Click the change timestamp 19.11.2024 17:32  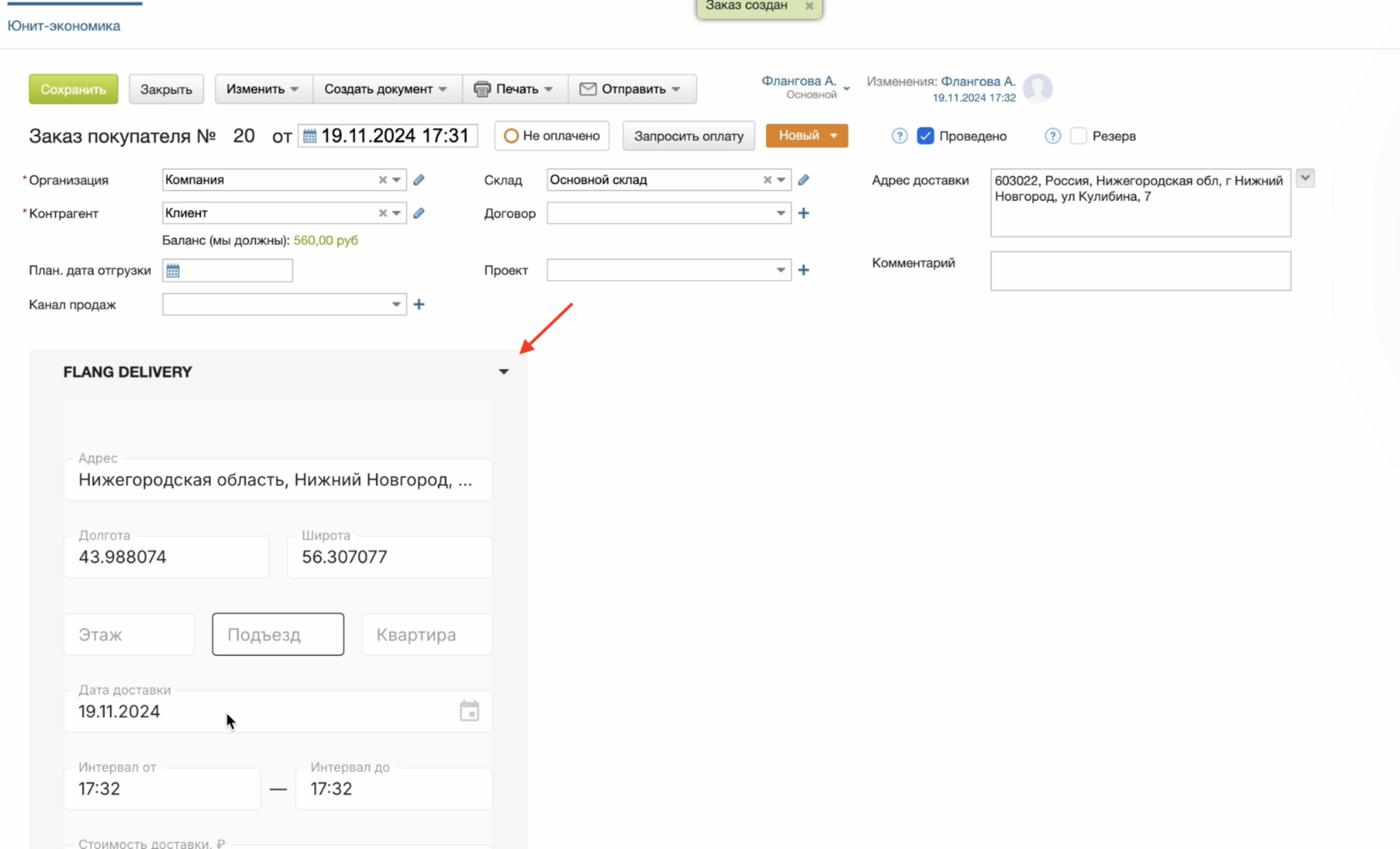(x=974, y=97)
